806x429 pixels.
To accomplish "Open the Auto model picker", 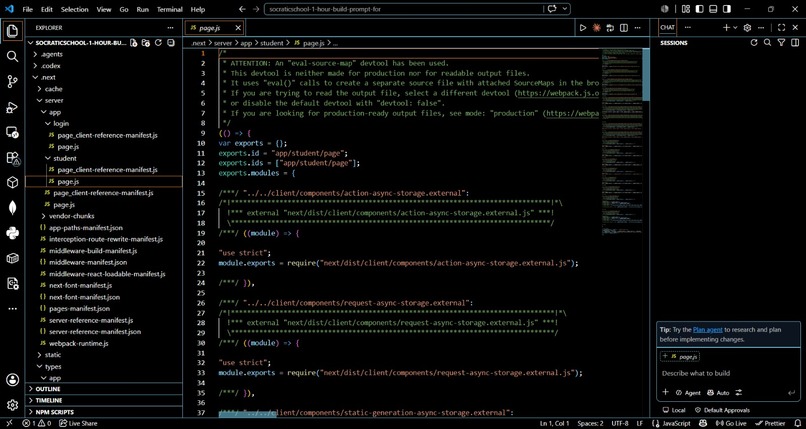I will [718, 393].
